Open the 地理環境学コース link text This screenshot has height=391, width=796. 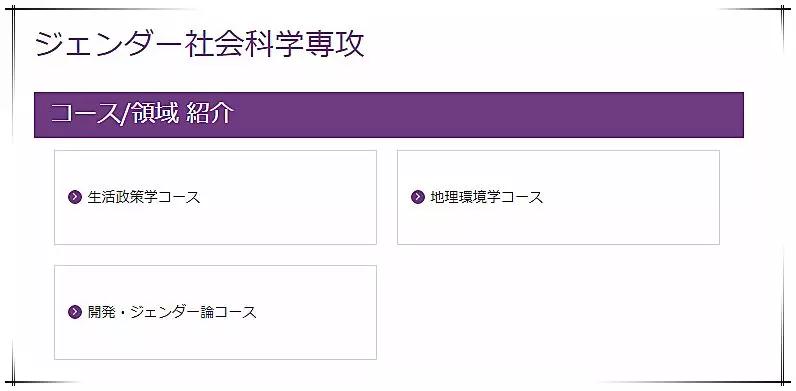(x=487, y=197)
